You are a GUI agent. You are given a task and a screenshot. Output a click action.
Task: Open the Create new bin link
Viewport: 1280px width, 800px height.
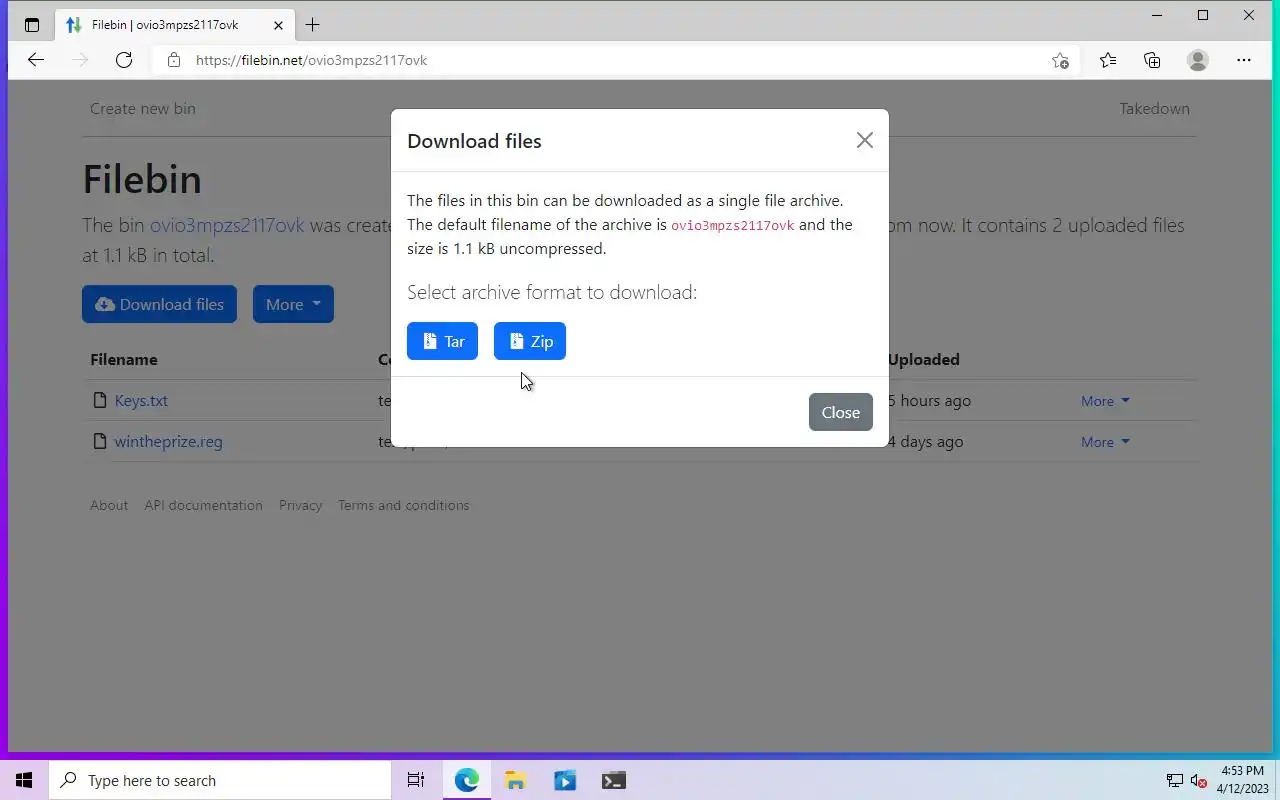tap(143, 108)
